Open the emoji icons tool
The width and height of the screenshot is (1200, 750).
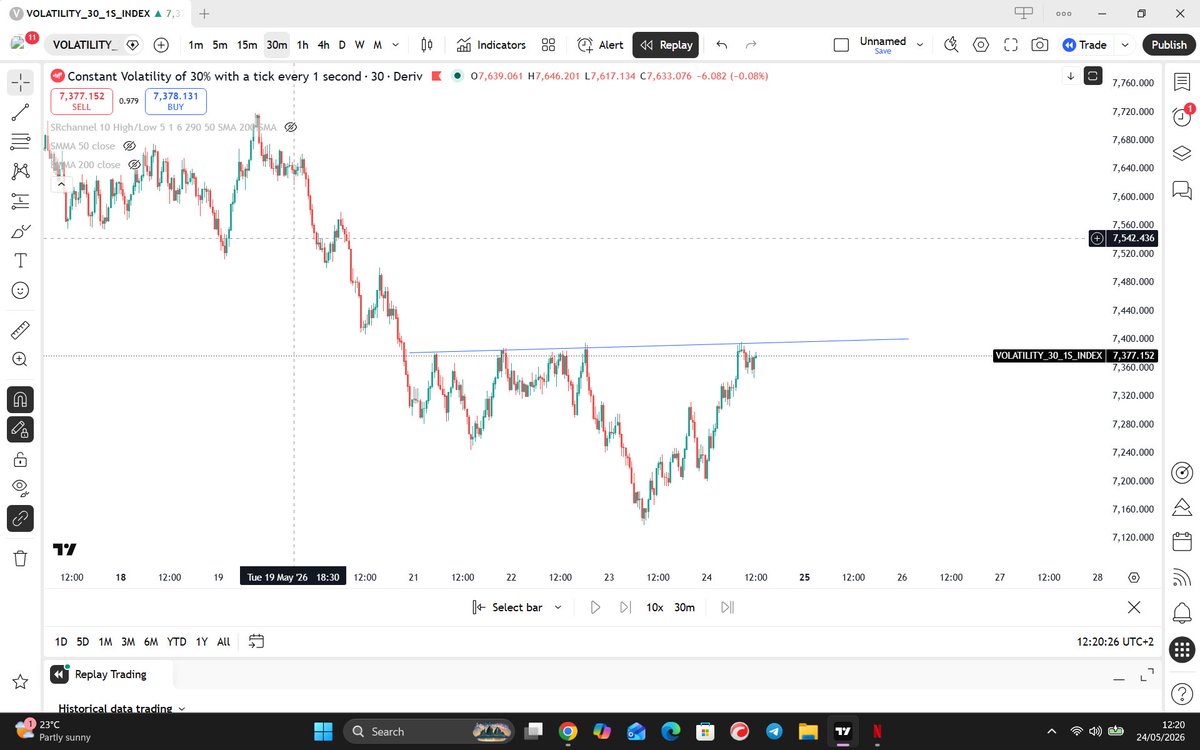(x=20, y=290)
